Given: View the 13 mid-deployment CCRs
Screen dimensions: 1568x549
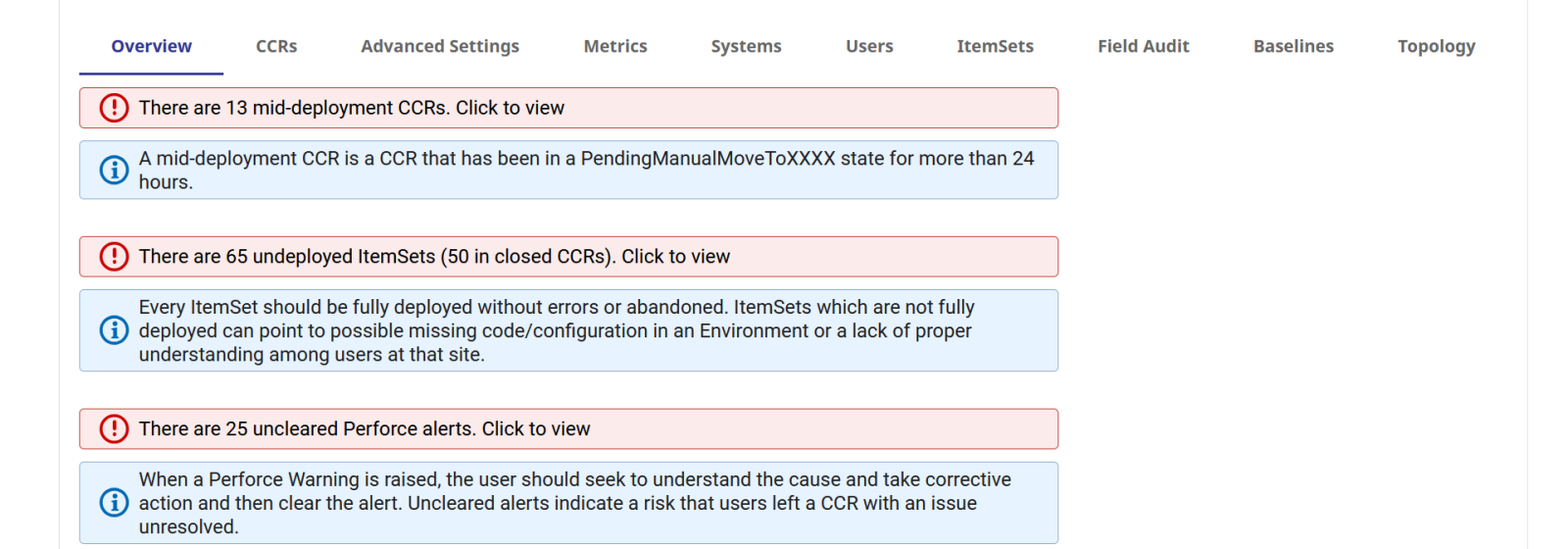Looking at the screenshot, I should pos(352,108).
